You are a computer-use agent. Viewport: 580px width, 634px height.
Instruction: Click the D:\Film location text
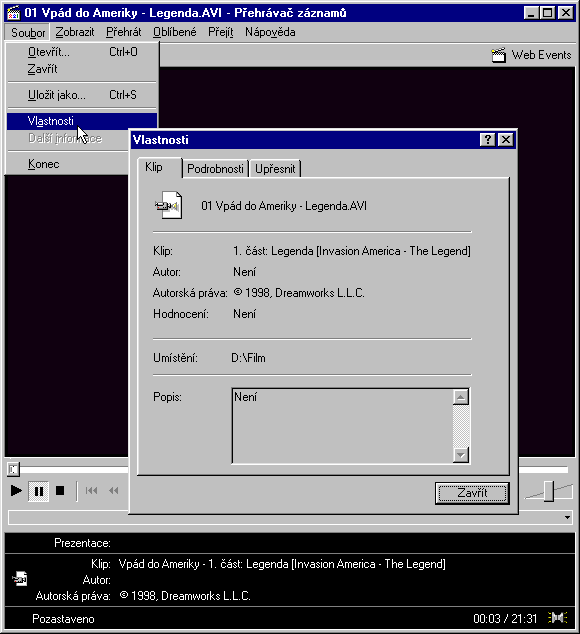(x=248, y=358)
